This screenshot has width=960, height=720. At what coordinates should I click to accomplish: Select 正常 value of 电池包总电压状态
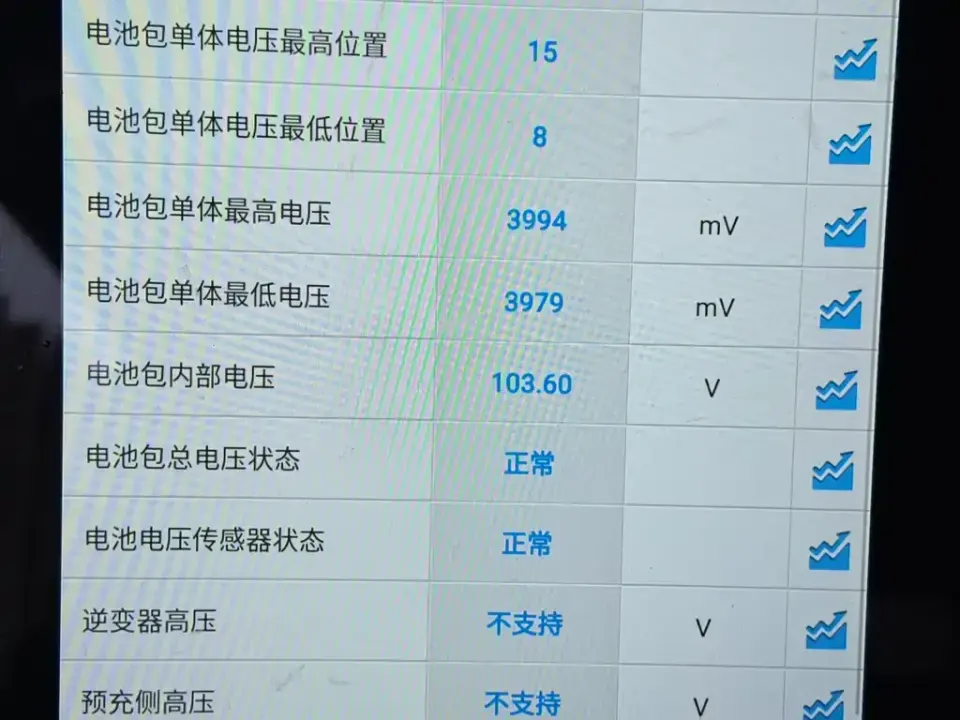[529, 463]
